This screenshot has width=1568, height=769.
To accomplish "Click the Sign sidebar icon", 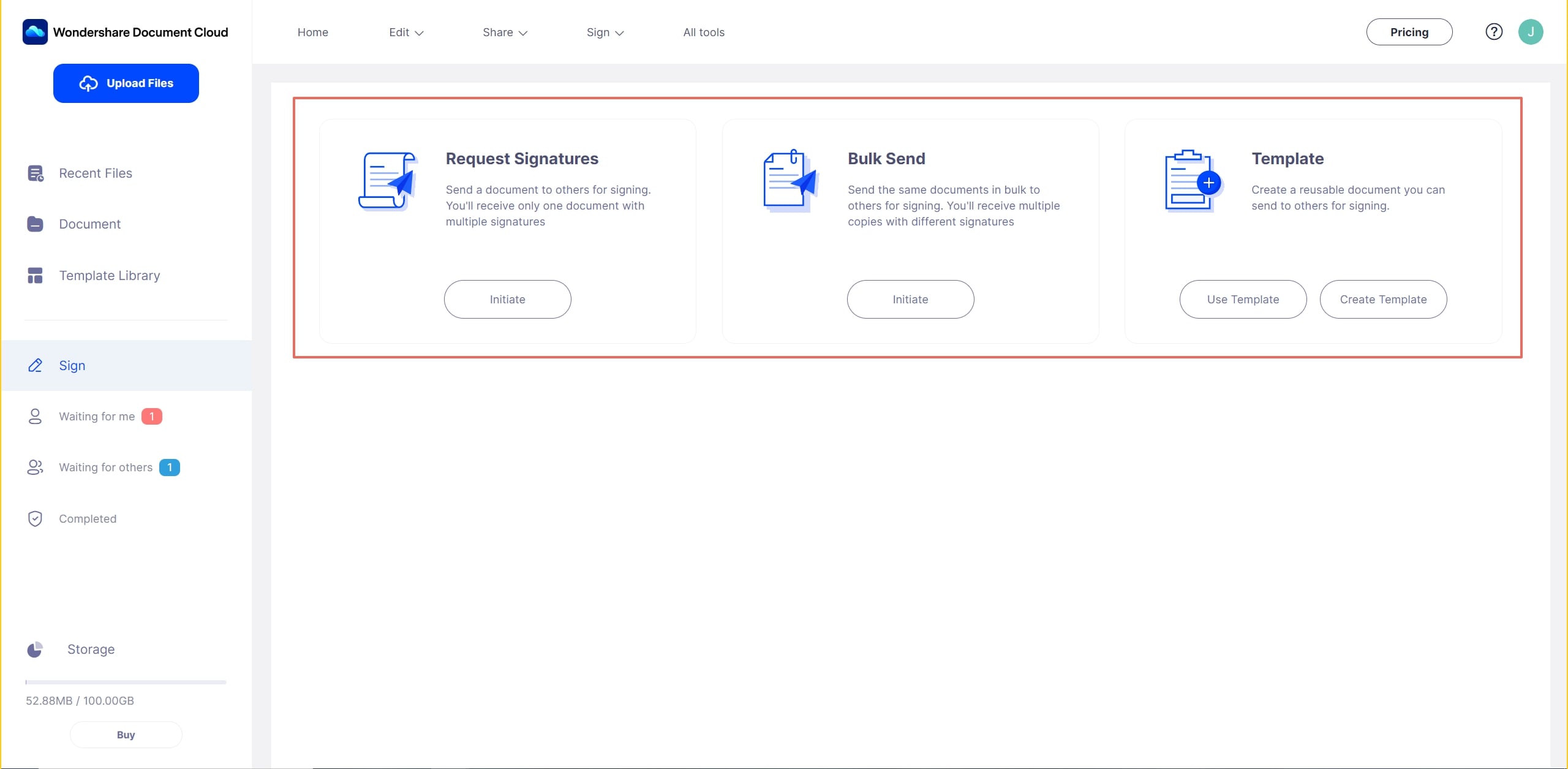I will click(35, 365).
